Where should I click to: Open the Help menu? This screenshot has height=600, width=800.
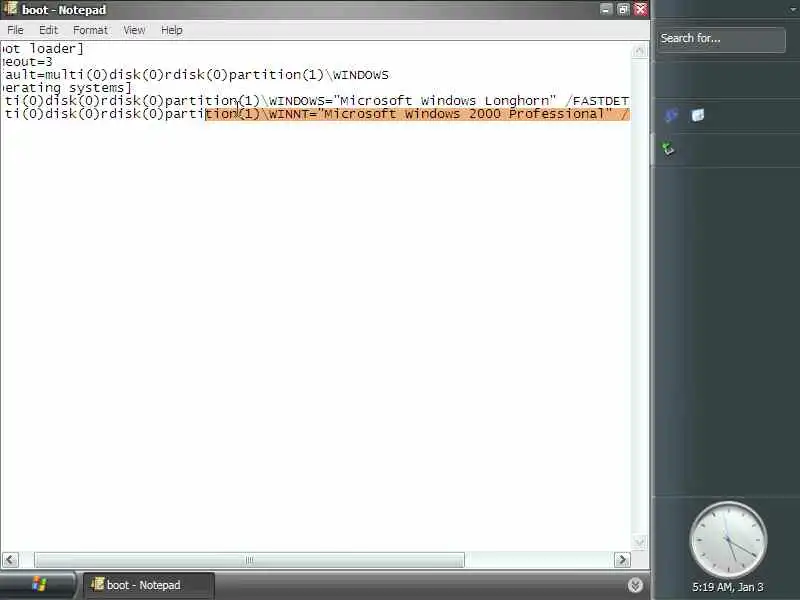(x=171, y=30)
